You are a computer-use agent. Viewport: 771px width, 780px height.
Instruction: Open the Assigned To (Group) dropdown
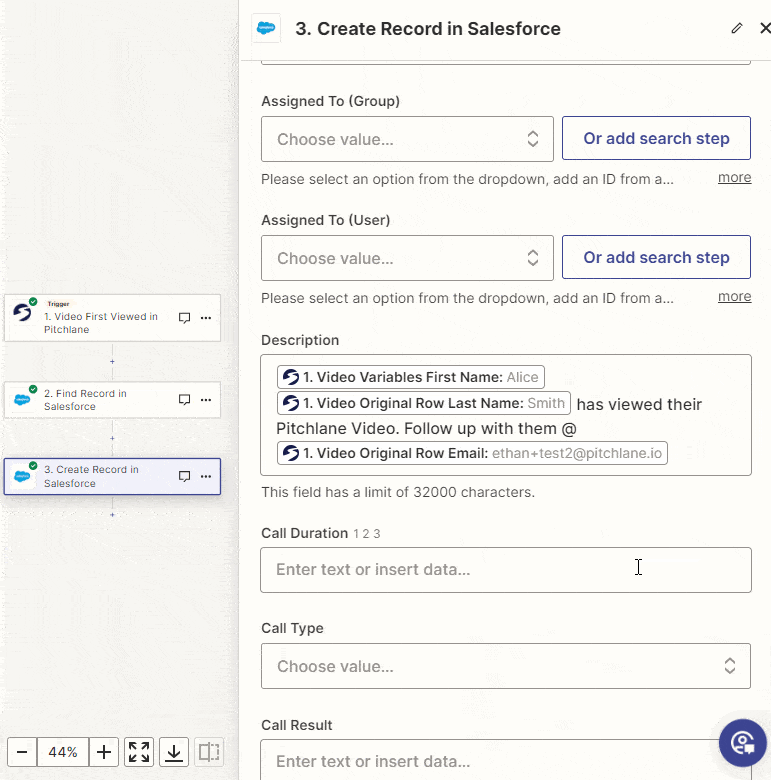point(407,139)
